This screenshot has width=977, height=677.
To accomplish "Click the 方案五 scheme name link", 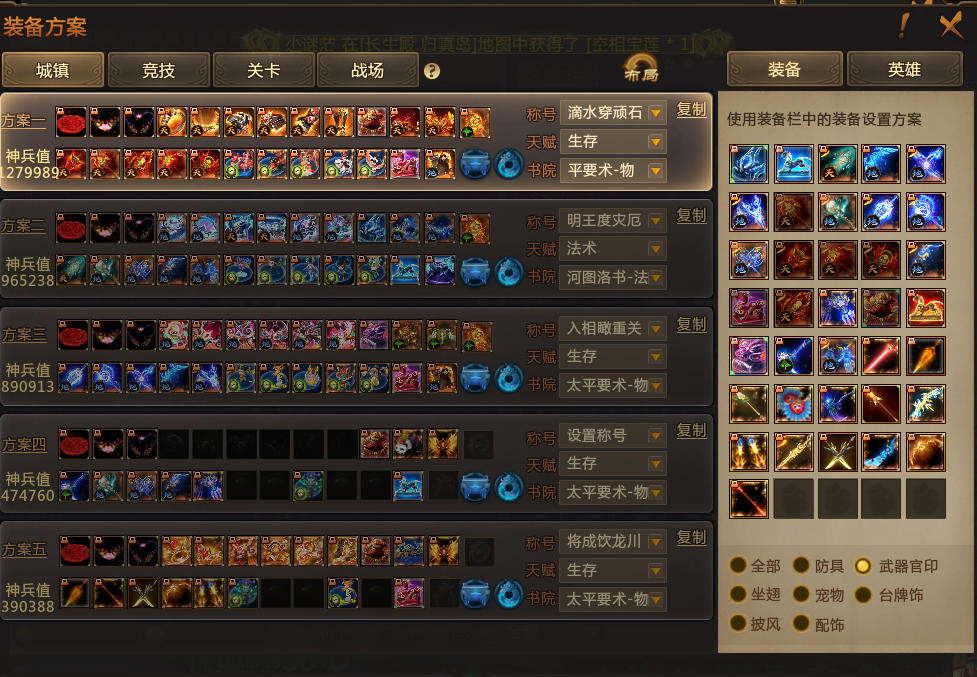I will point(24,550).
